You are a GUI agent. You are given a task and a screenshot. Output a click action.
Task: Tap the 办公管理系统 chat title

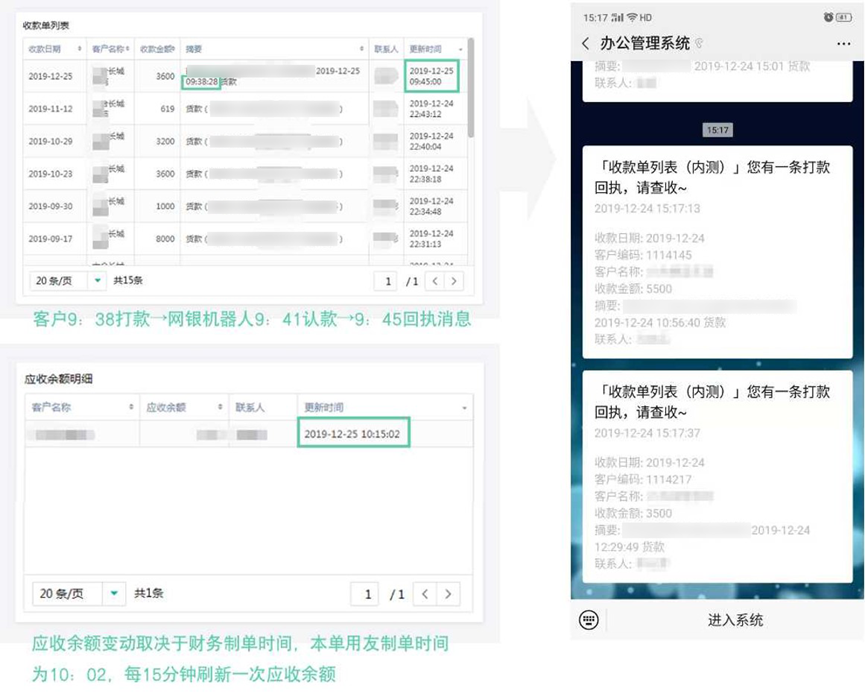coord(645,43)
